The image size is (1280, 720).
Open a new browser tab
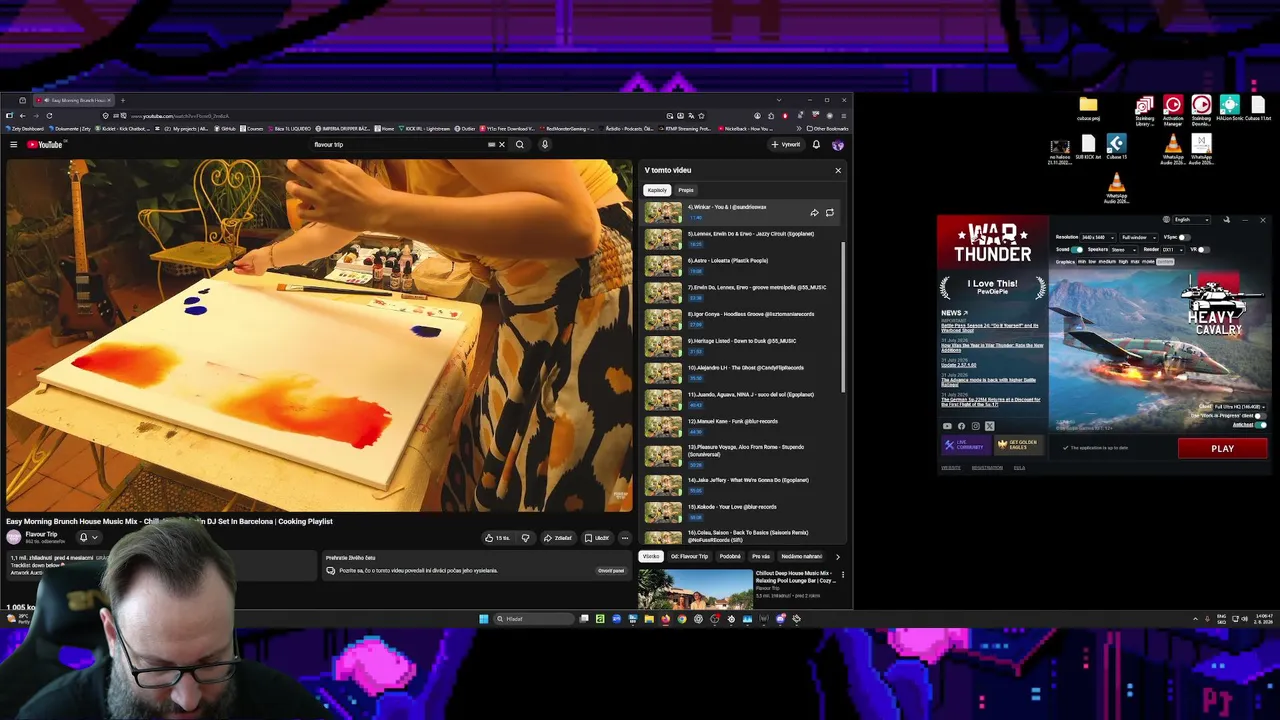pyautogui.click(x=123, y=100)
